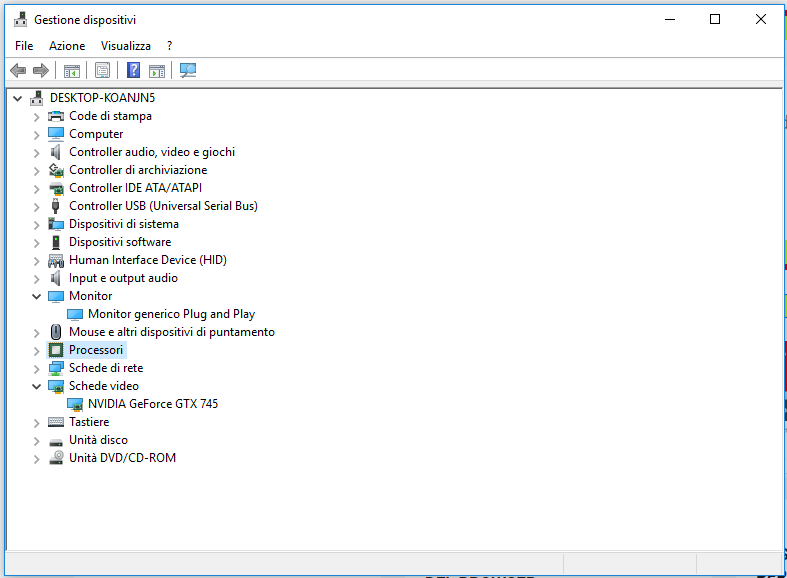Collapse the Monitor category

(x=37, y=296)
